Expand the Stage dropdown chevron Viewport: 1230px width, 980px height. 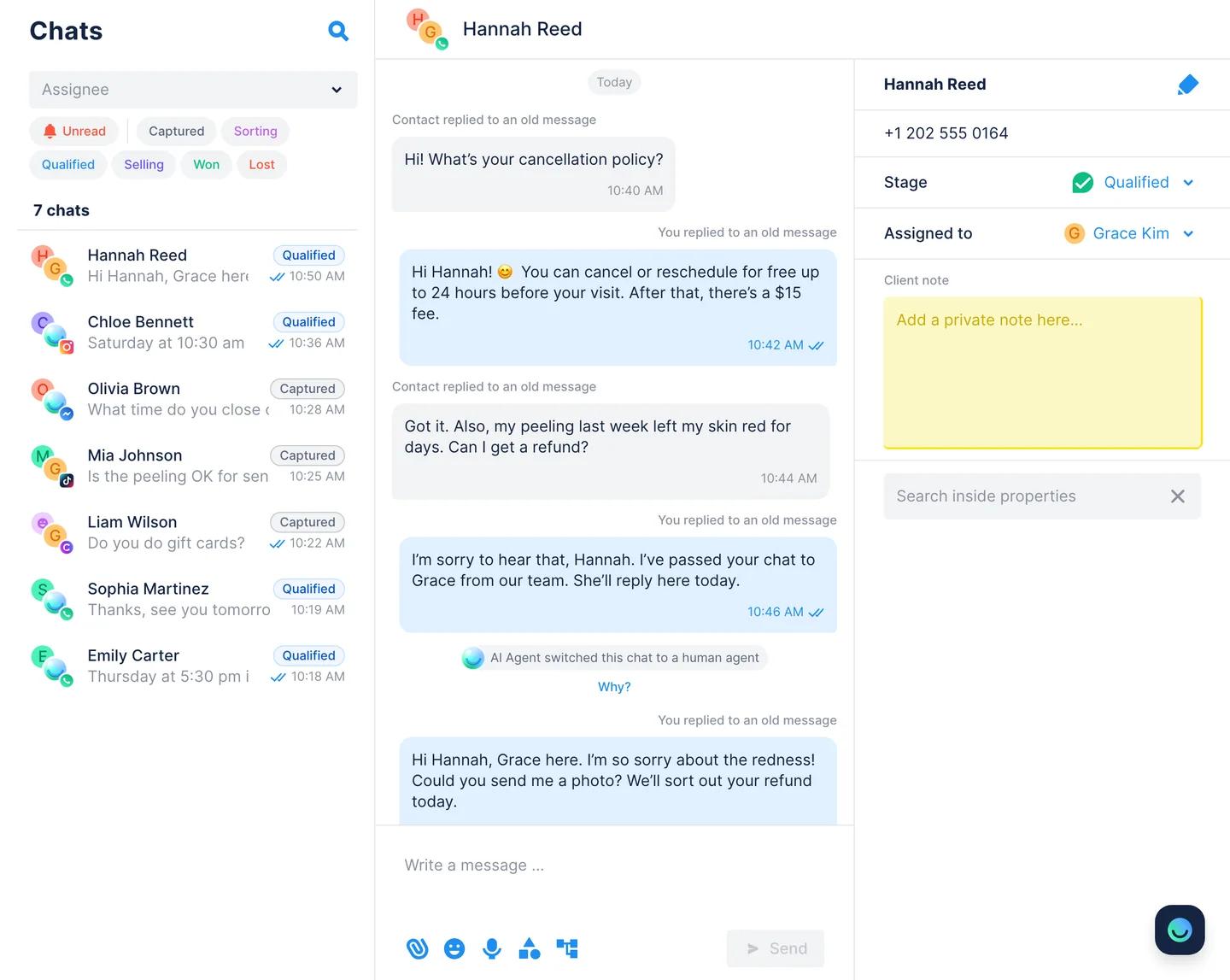click(x=1188, y=183)
